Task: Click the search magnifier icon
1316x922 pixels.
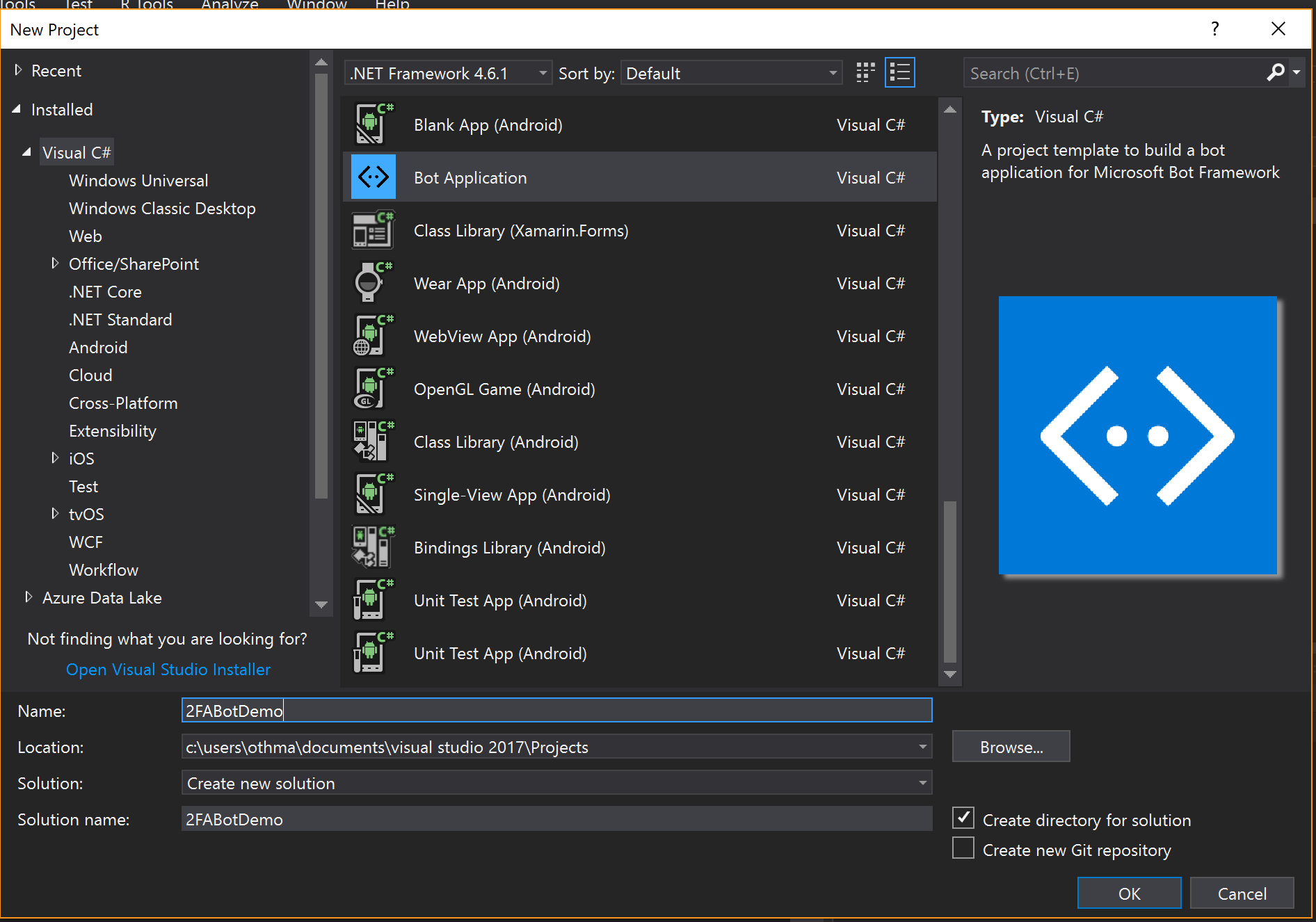Action: tap(1276, 72)
